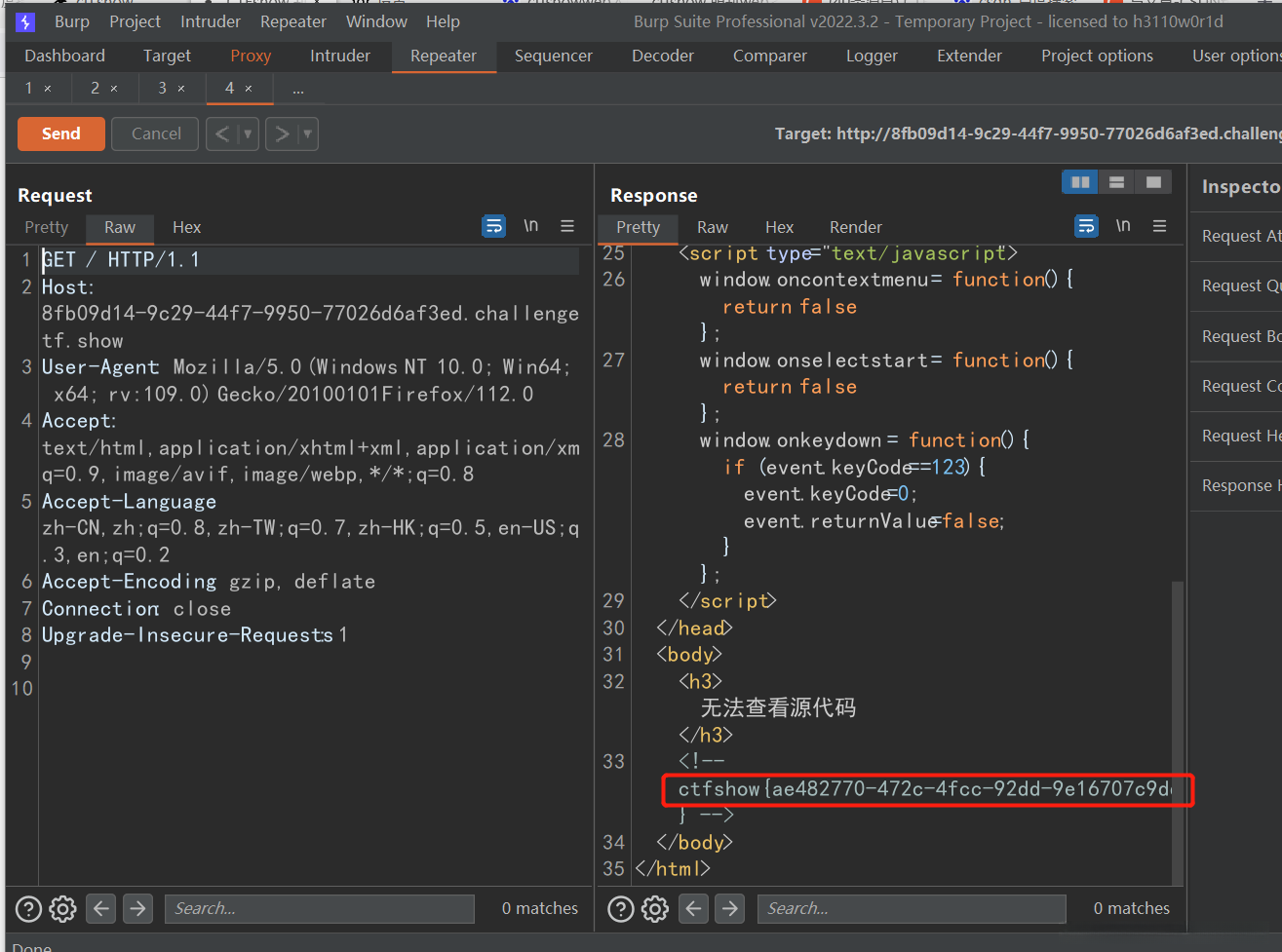This screenshot has height=952, width=1282.
Task: Select top-bottom split layout icon
Action: [x=1117, y=182]
